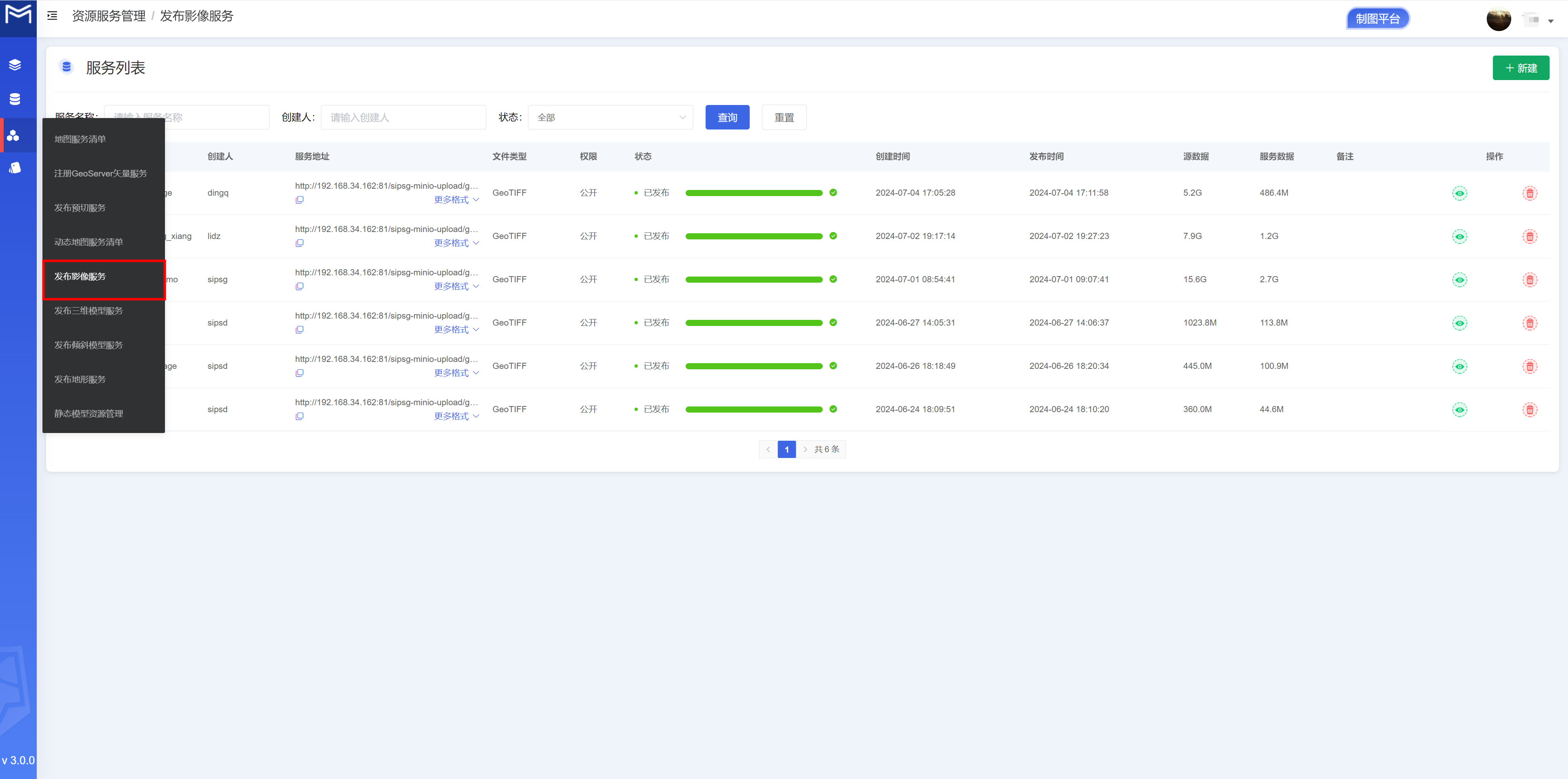Image resolution: width=1568 pixels, height=779 pixels.
Task: Preview the lidz service with eye icon
Action: (x=1460, y=237)
